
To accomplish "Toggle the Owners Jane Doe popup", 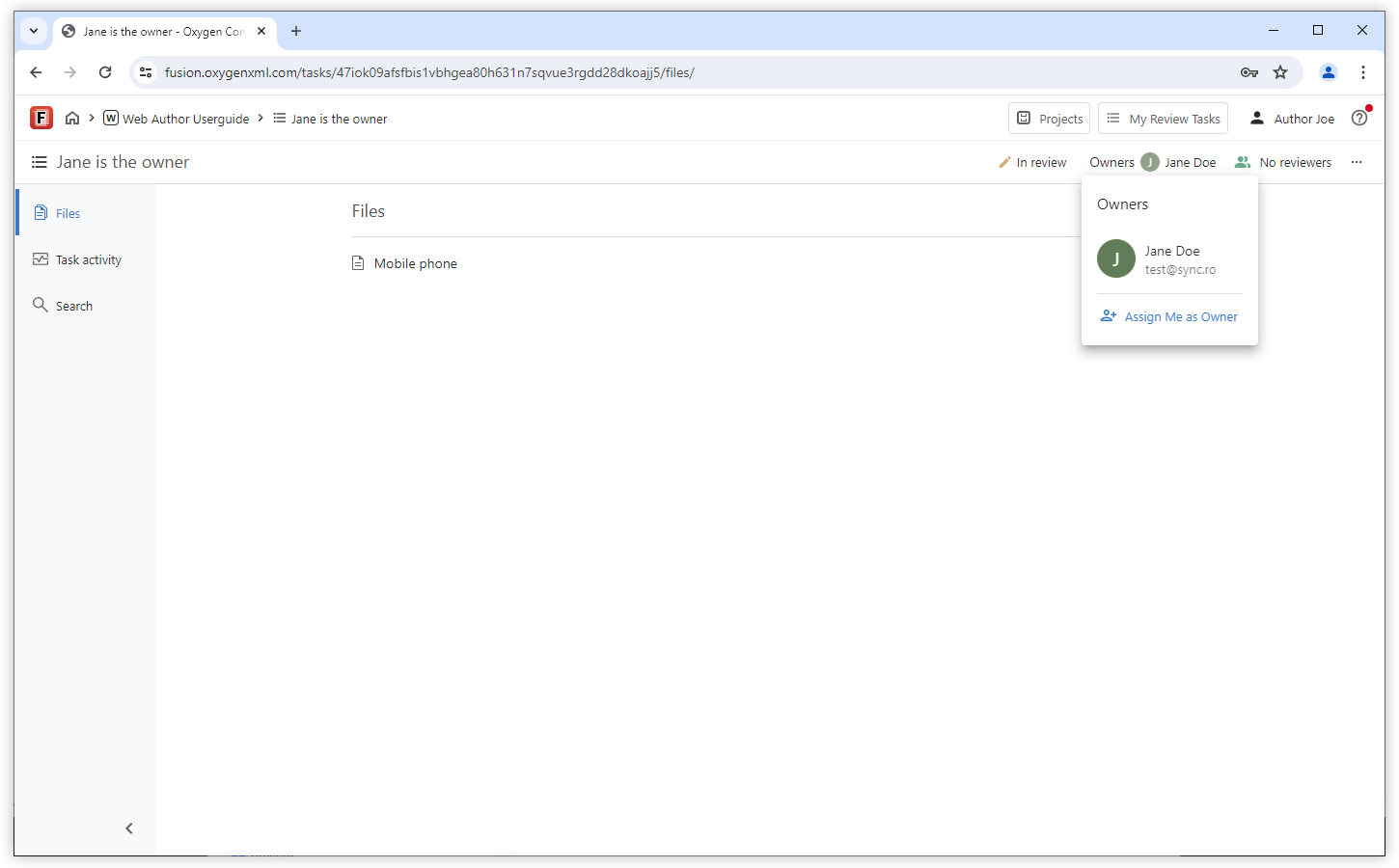I will (x=1153, y=162).
